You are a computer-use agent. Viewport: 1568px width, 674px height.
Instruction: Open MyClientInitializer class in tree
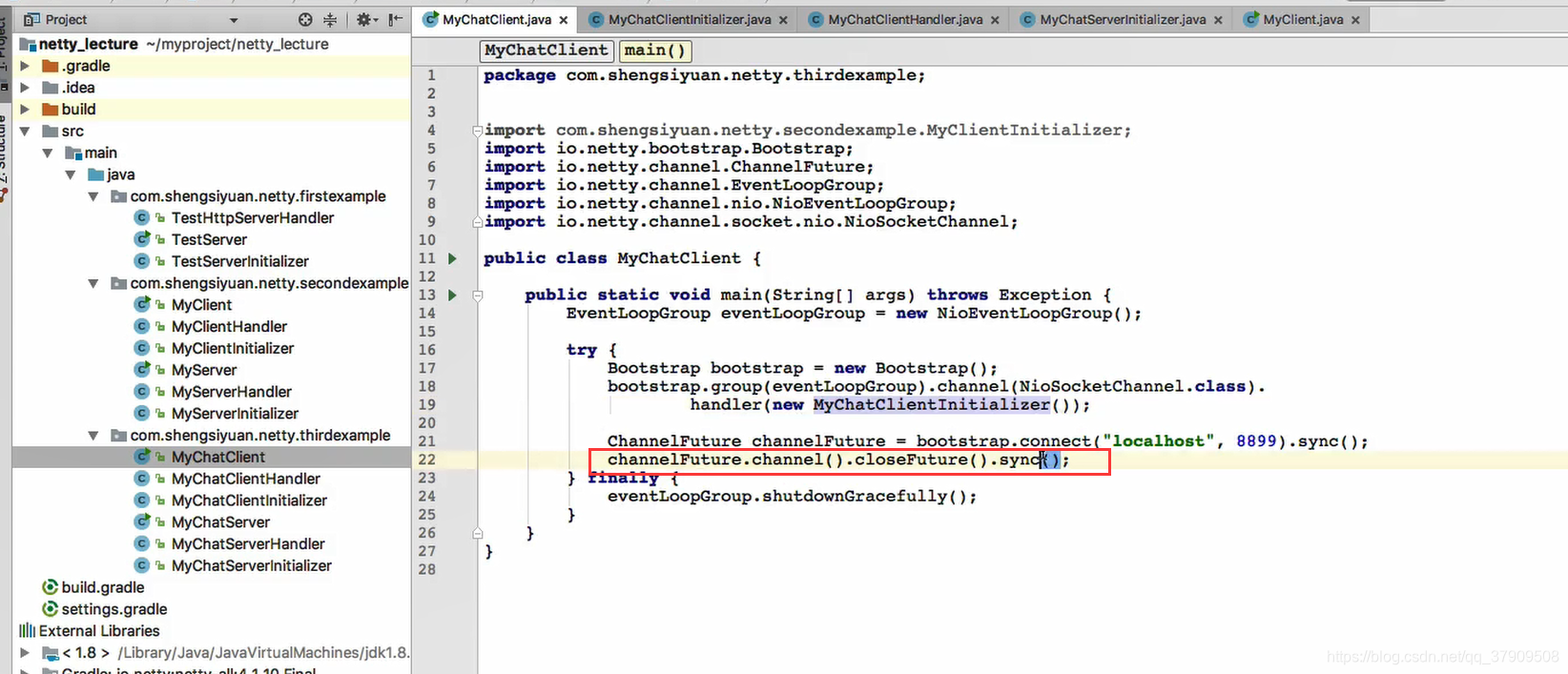point(233,349)
